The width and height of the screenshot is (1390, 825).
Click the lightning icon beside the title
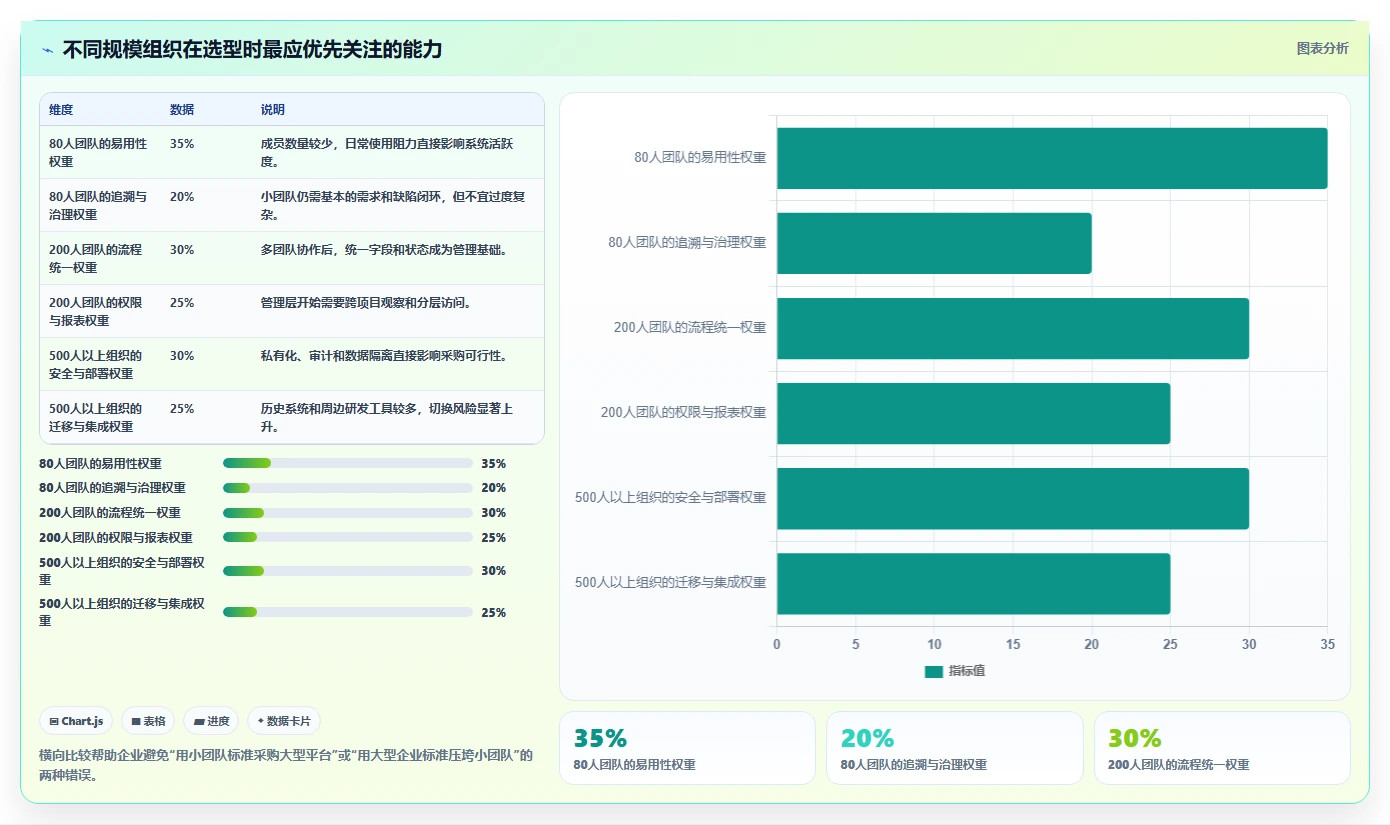click(x=48, y=50)
